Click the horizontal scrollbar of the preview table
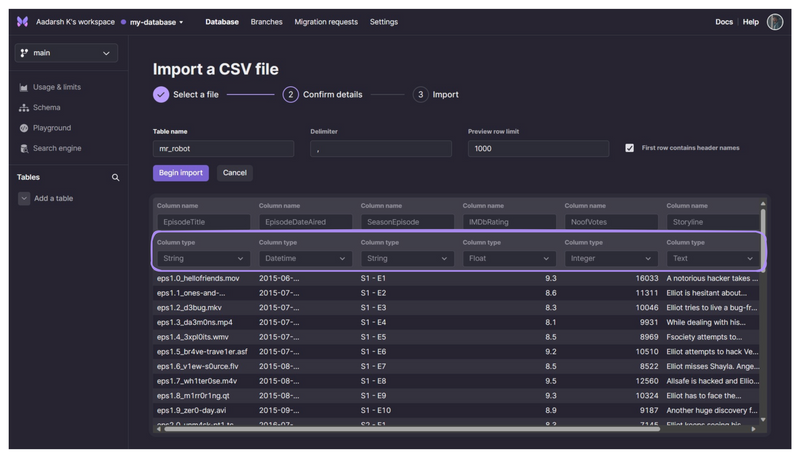Viewport: 800px width, 458px height. tap(412, 429)
